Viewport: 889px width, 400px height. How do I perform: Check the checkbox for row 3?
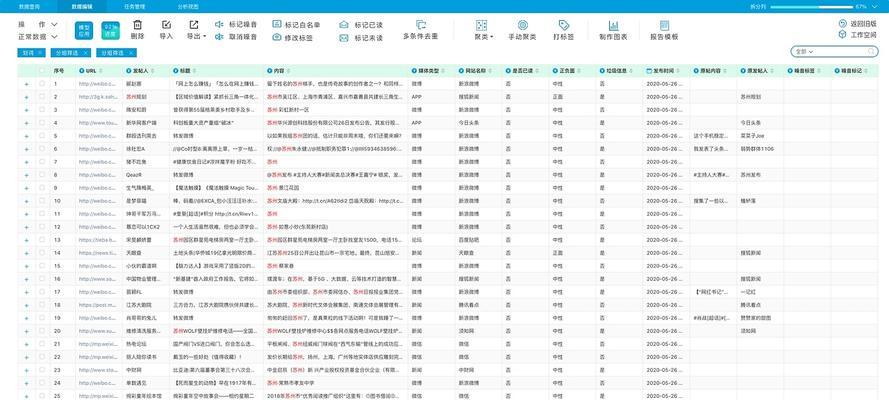point(42,110)
